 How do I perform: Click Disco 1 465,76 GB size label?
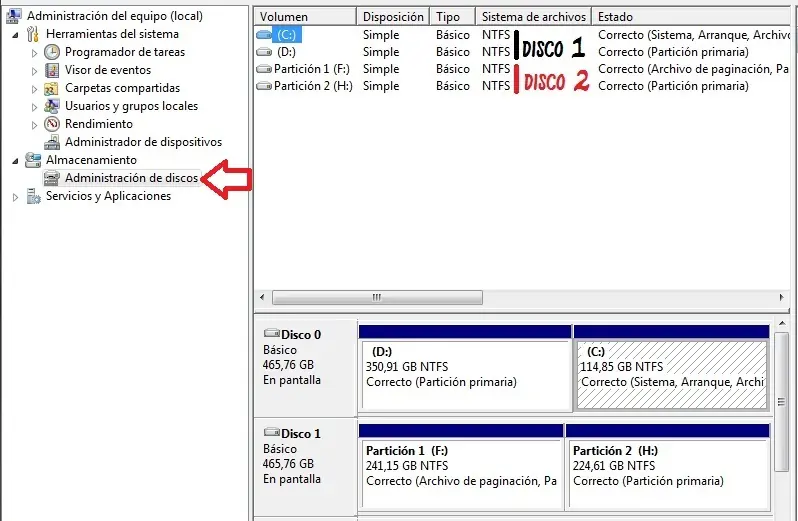tap(288, 464)
